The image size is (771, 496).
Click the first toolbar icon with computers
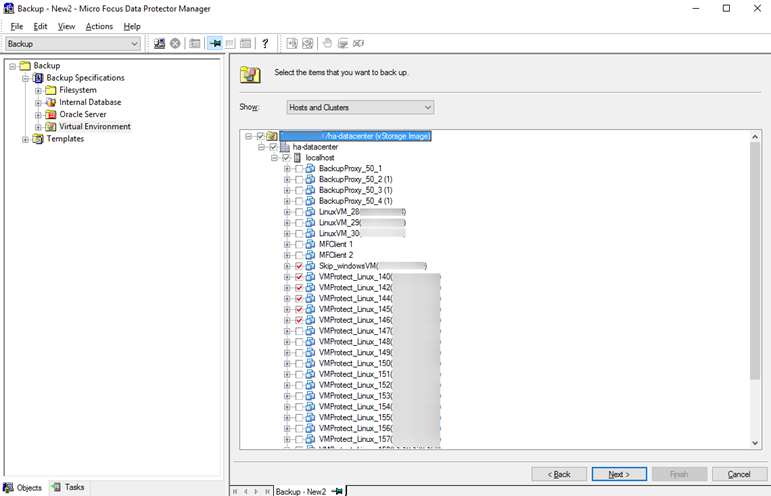point(159,44)
